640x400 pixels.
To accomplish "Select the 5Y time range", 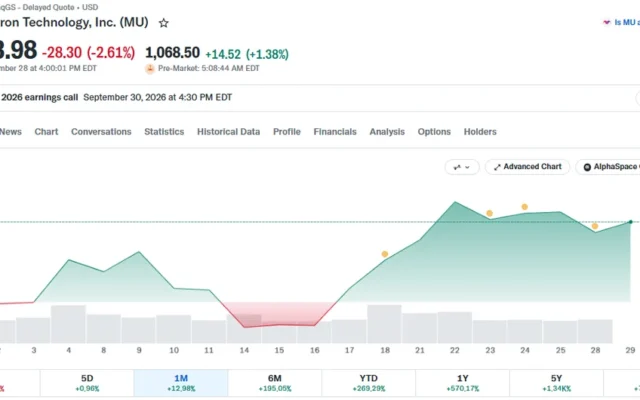I will pyautogui.click(x=556, y=383).
